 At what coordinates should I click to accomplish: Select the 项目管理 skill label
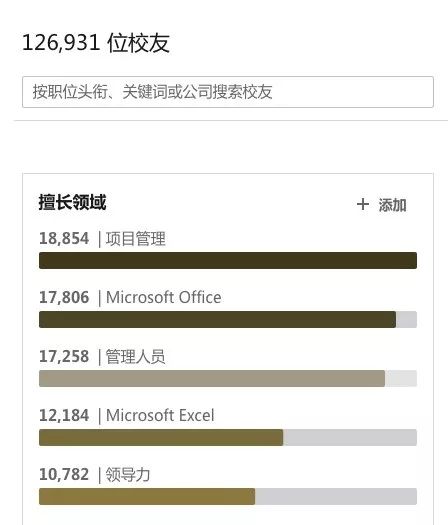pos(136,239)
